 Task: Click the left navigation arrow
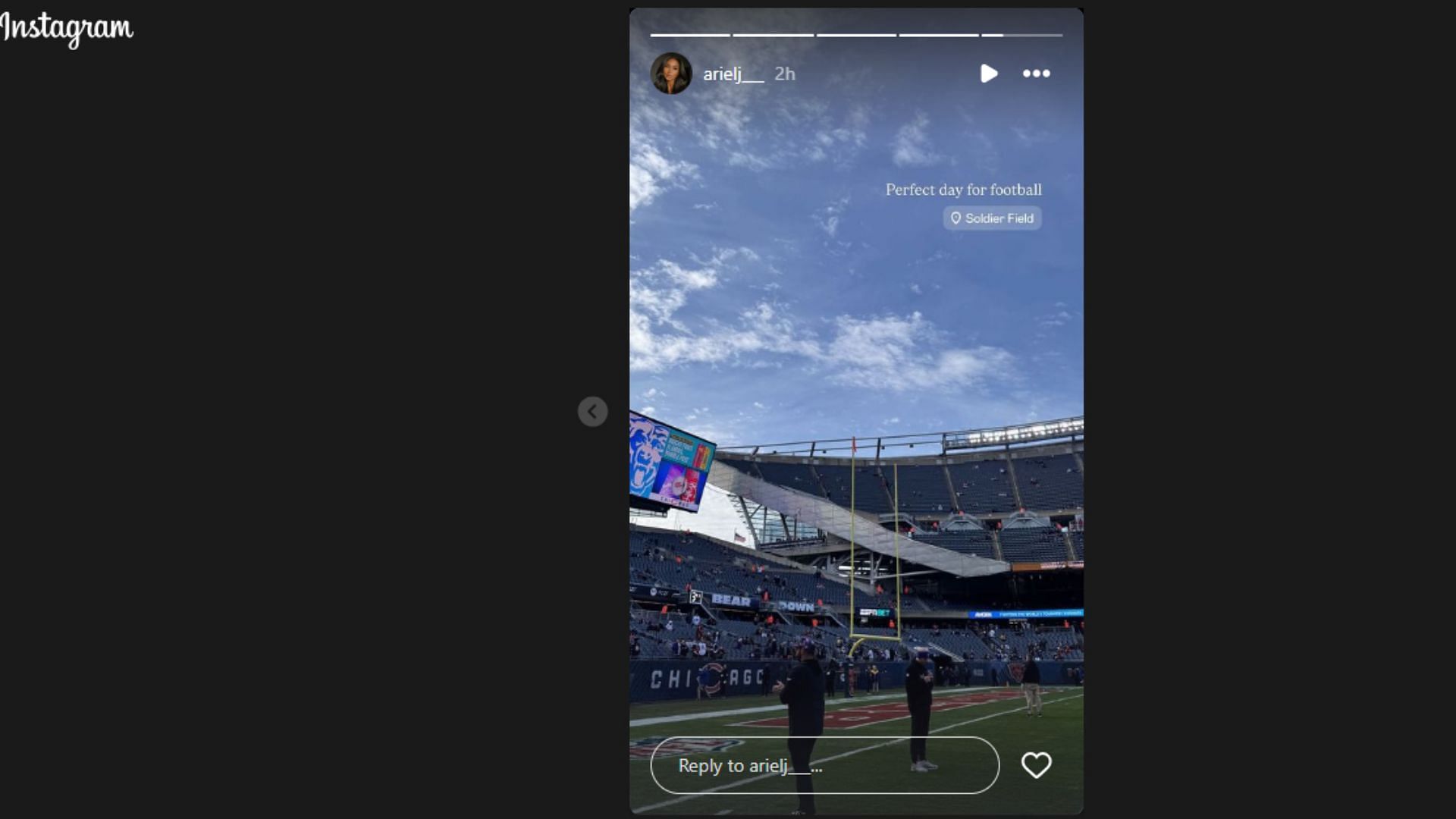pos(592,411)
